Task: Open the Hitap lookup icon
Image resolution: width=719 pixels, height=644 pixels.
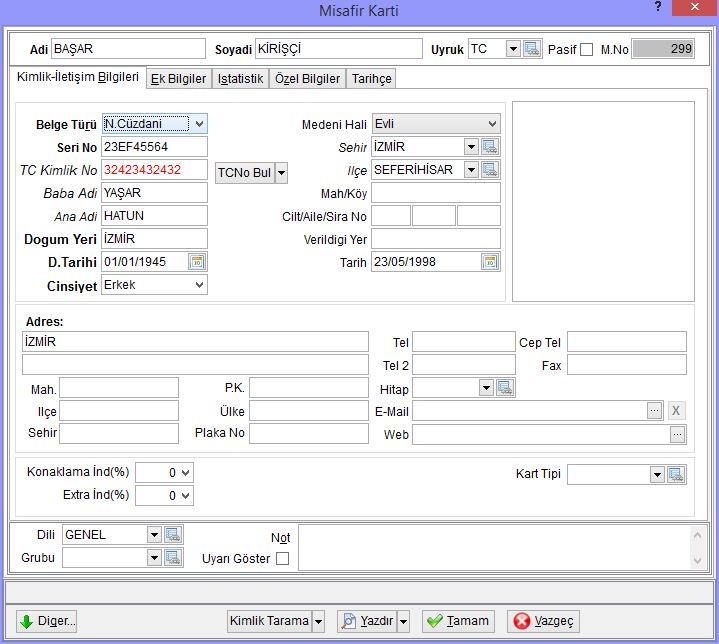Action: coord(505,388)
